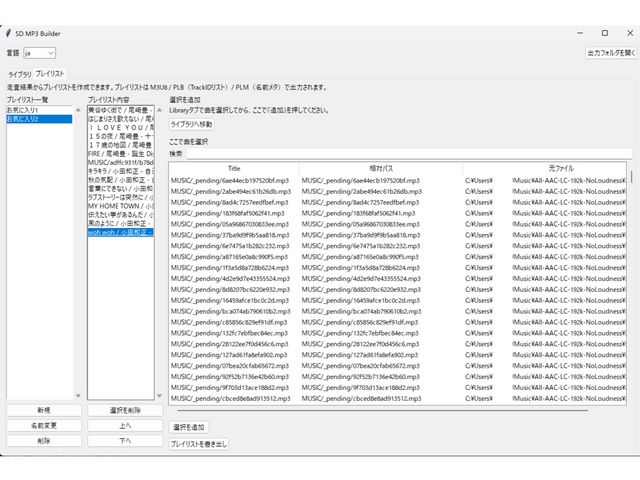
Task: Select the 6ae44ecb197520bf.mp3 row
Action: click(x=234, y=181)
